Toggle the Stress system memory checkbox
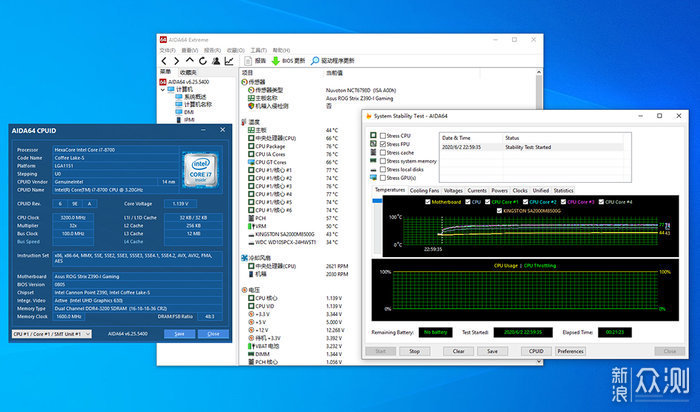The image size is (700, 412). tap(383, 161)
